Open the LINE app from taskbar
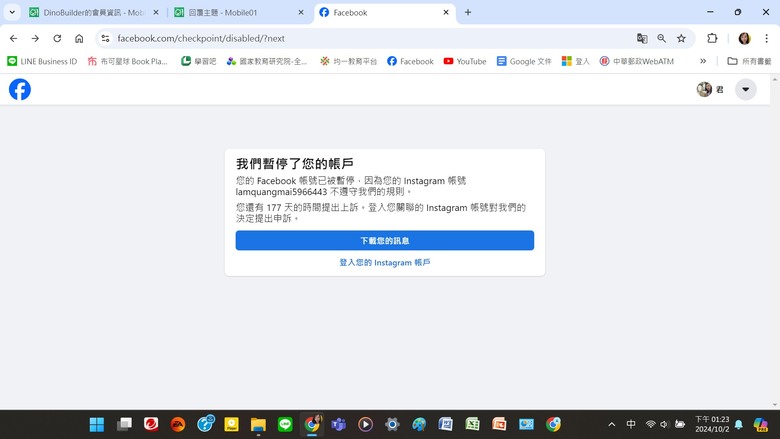The height and width of the screenshot is (439, 780). click(285, 424)
